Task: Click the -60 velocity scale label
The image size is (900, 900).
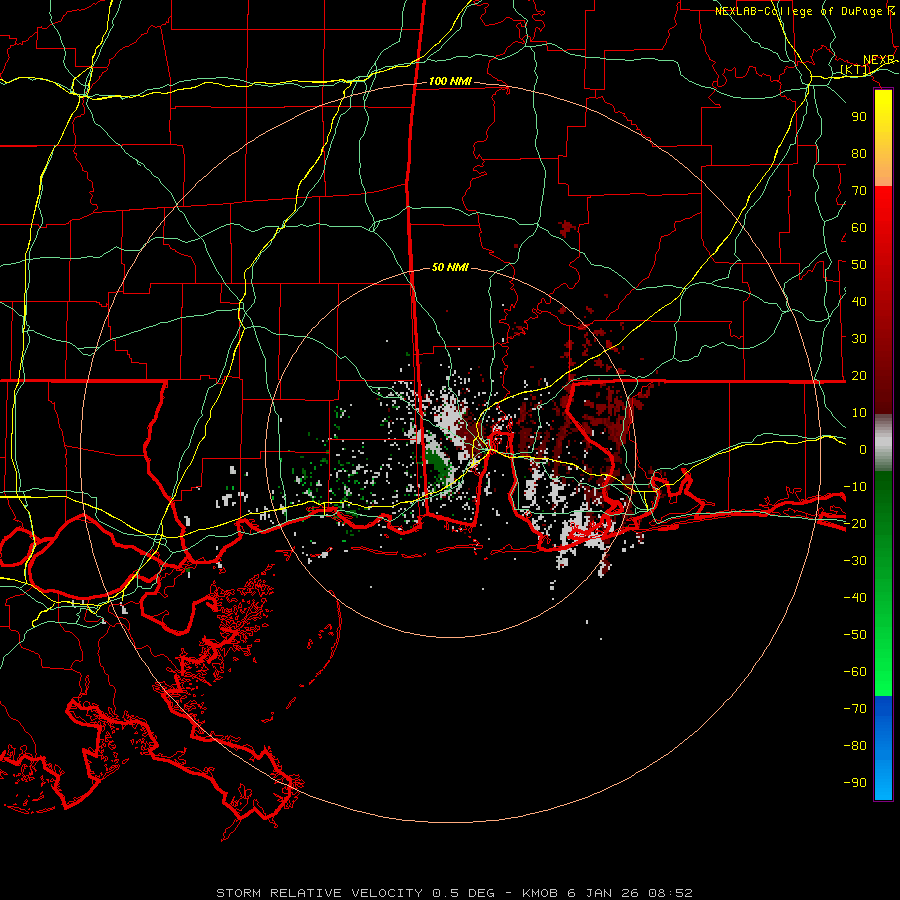Action: pyautogui.click(x=855, y=672)
